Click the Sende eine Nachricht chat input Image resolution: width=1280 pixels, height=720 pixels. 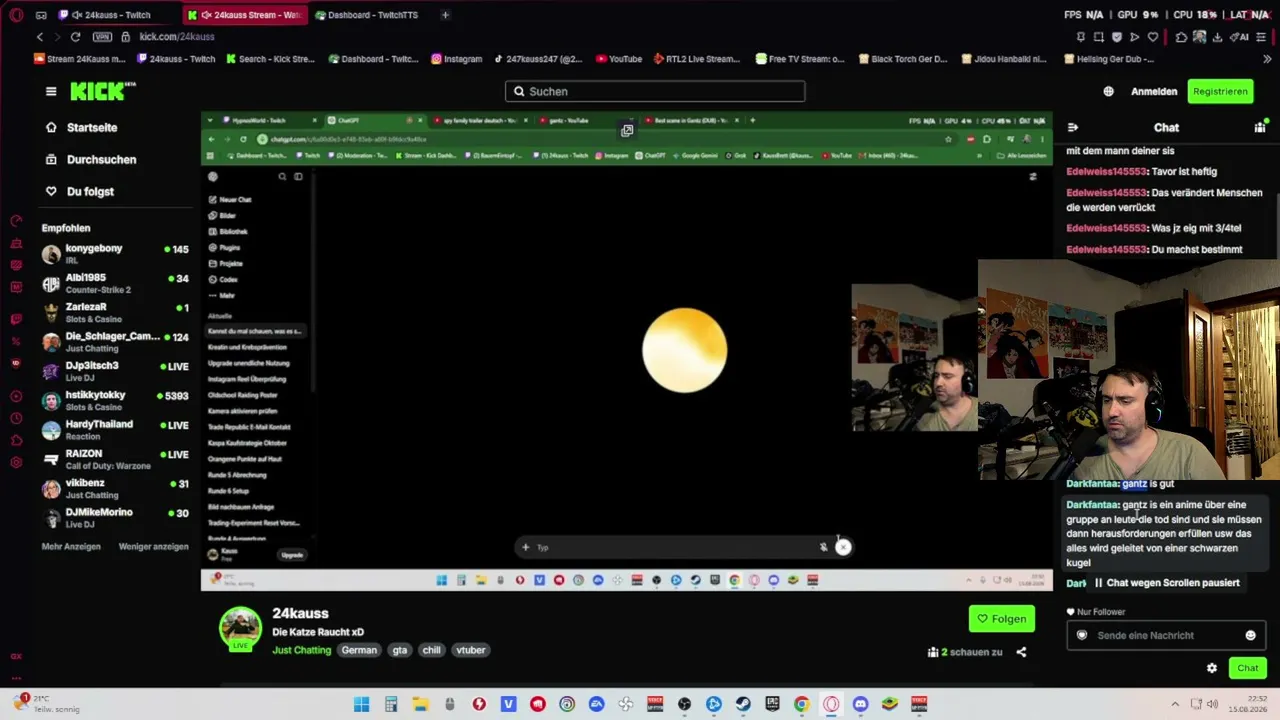click(1166, 635)
